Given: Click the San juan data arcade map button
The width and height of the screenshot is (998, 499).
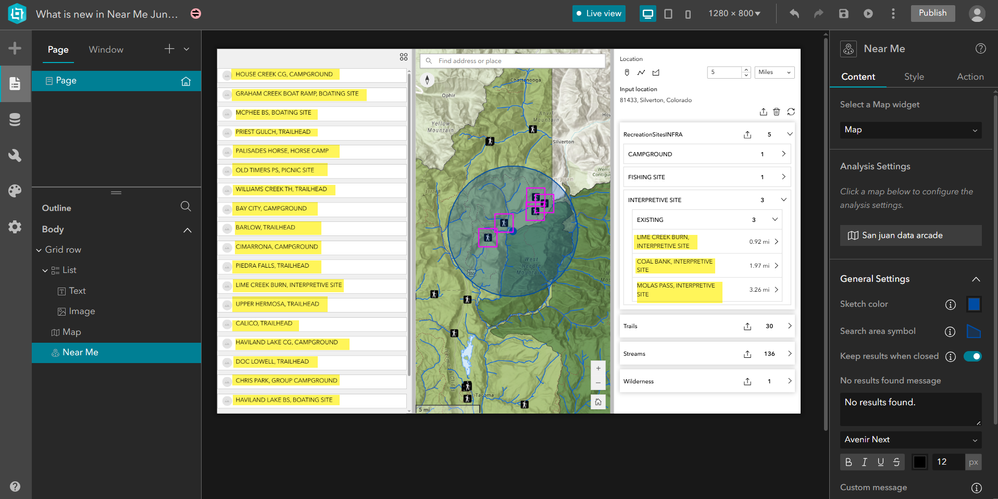Looking at the screenshot, I should 910,236.
